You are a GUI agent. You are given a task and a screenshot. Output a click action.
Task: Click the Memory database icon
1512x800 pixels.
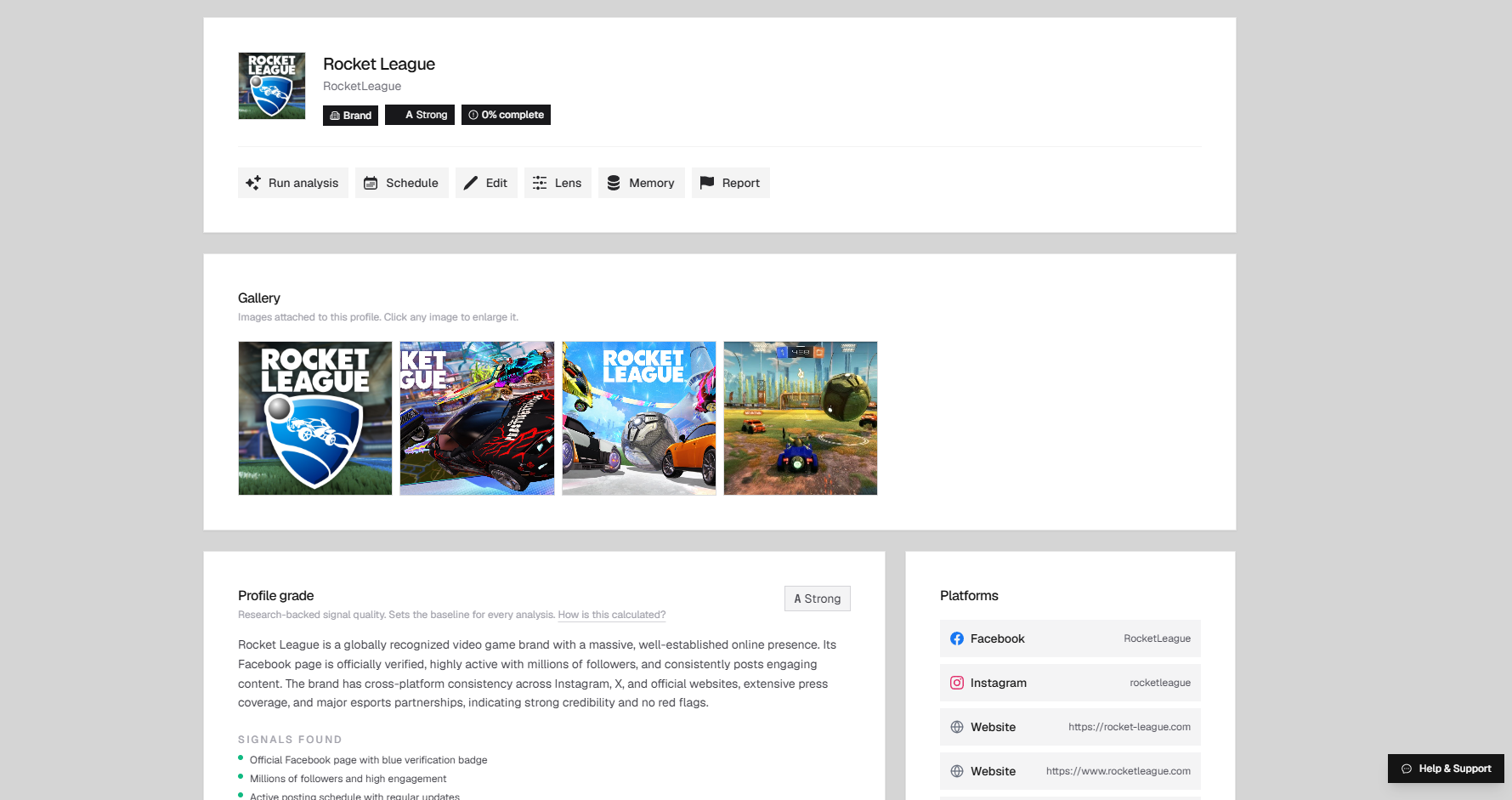pos(614,183)
